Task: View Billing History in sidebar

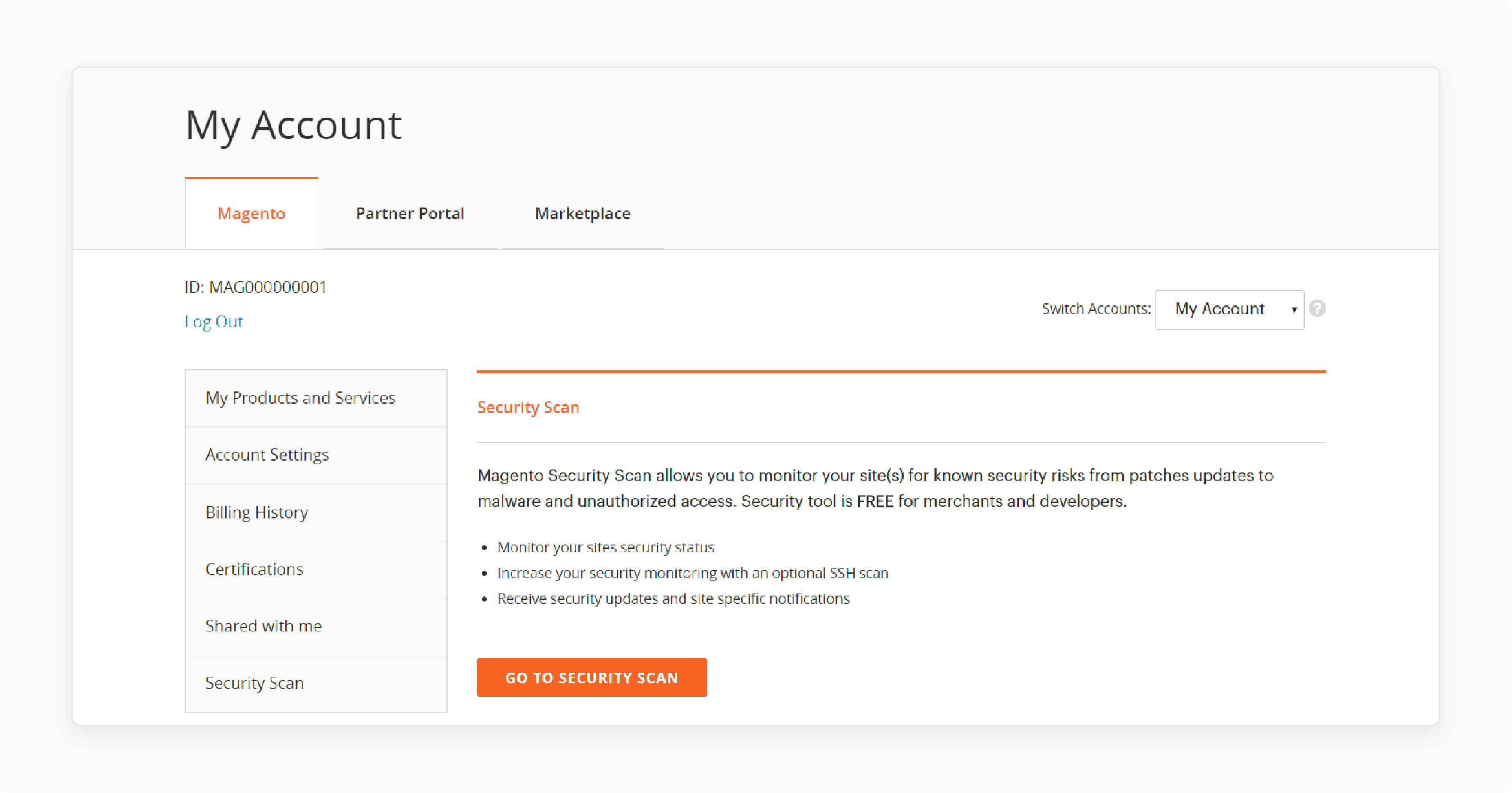Action: (316, 512)
